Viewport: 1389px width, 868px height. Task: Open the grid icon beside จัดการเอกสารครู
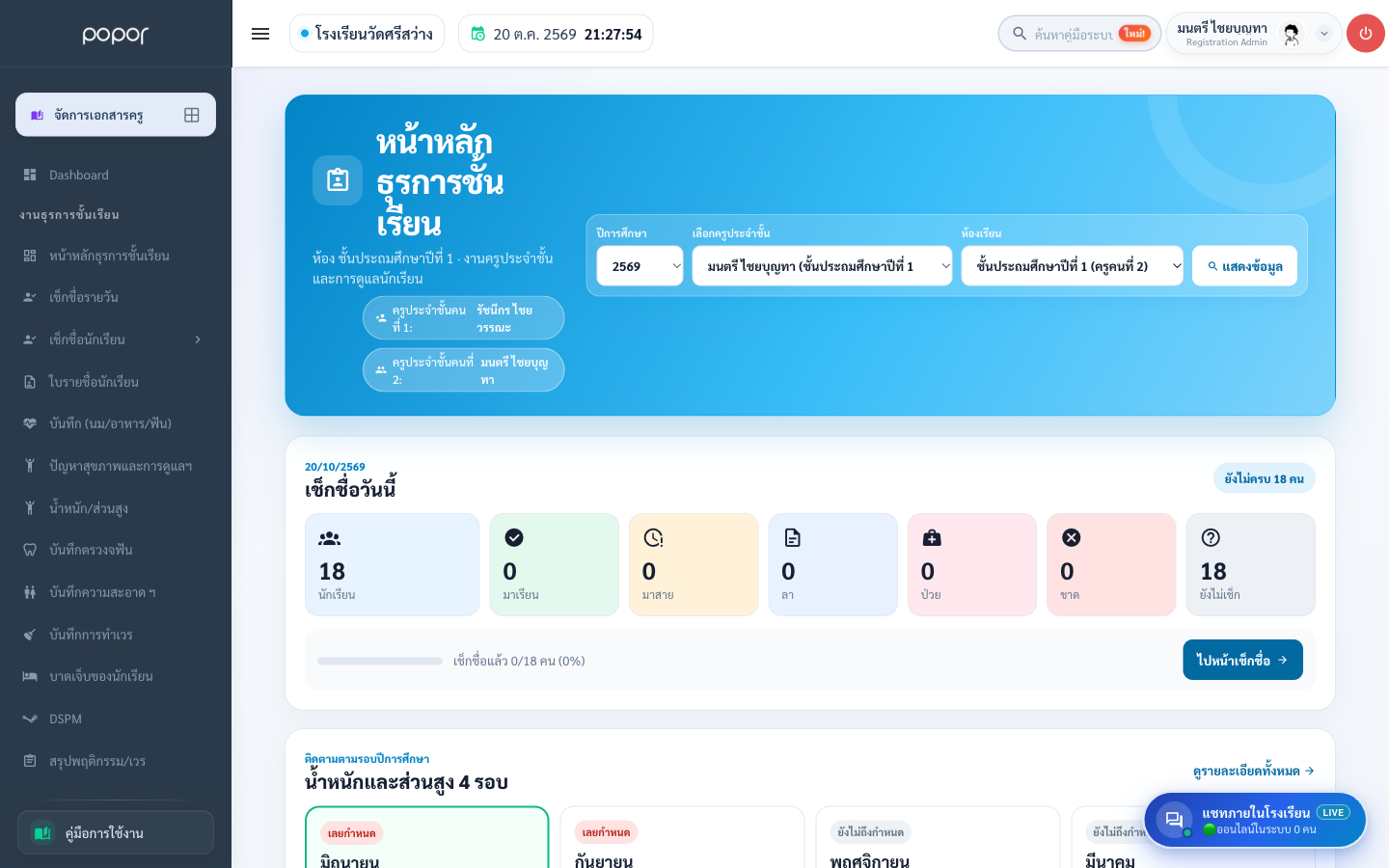(192, 115)
